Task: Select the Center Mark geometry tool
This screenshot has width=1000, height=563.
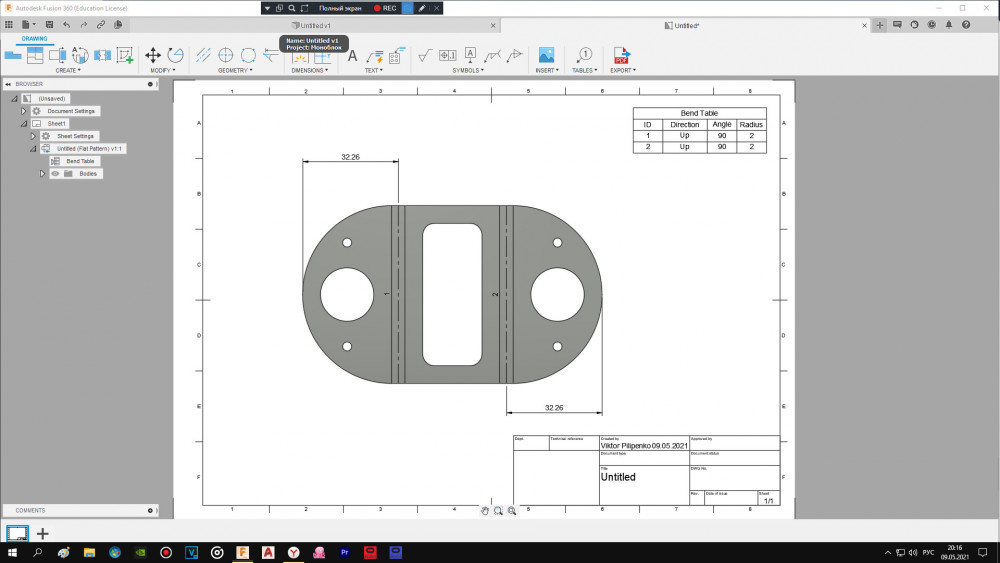Action: click(226, 55)
